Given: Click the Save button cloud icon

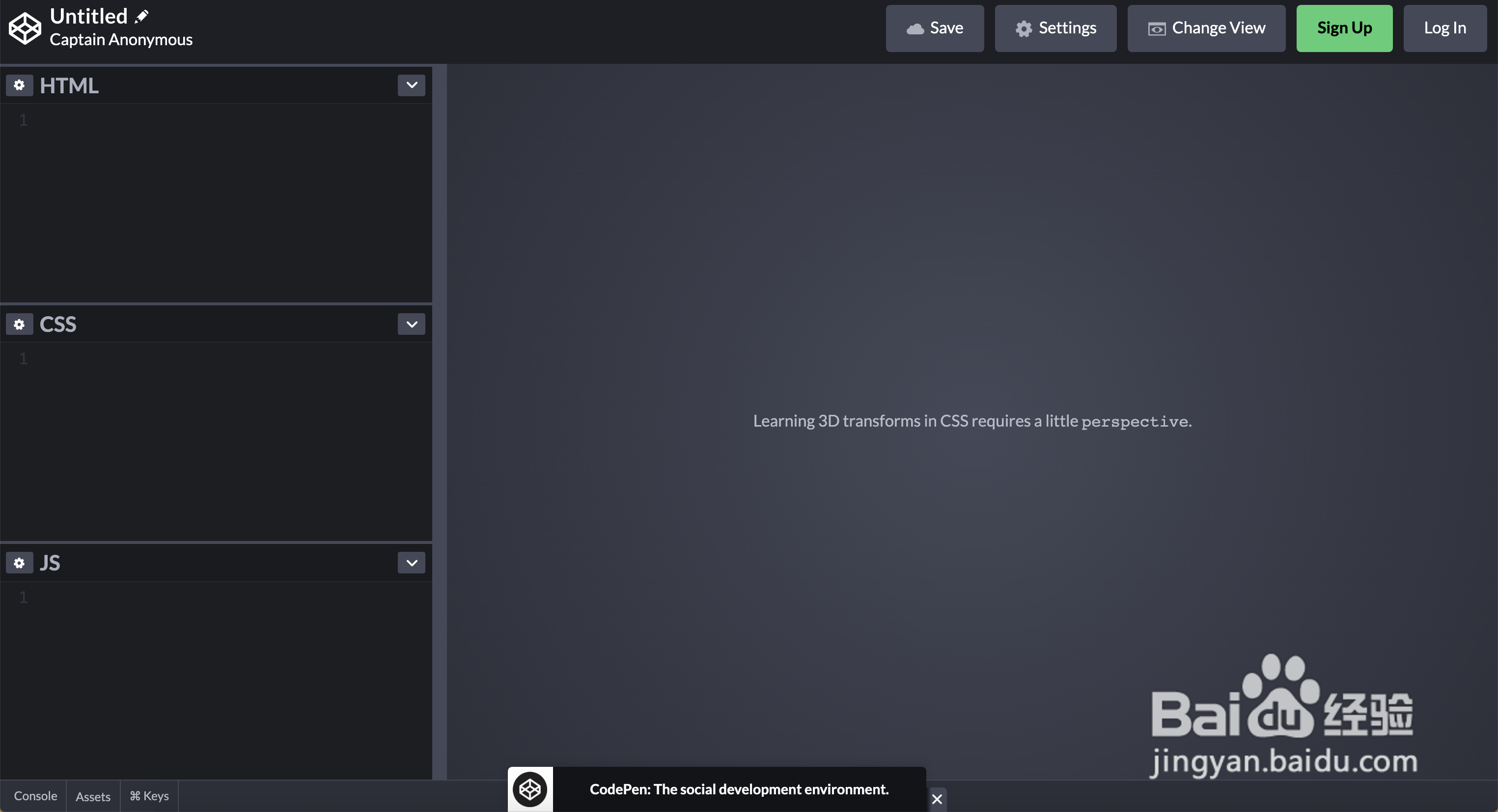Looking at the screenshot, I should (x=913, y=28).
